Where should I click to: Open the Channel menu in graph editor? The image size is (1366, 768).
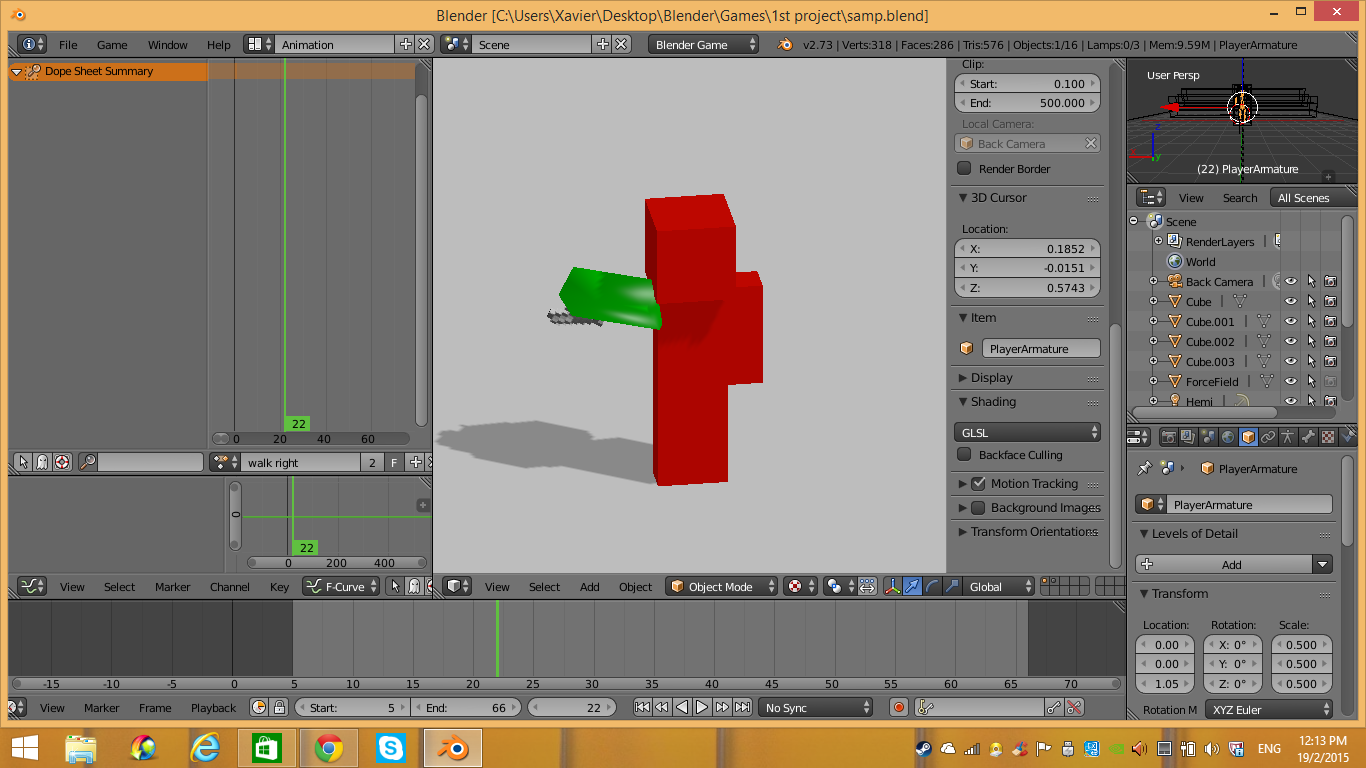tap(229, 586)
